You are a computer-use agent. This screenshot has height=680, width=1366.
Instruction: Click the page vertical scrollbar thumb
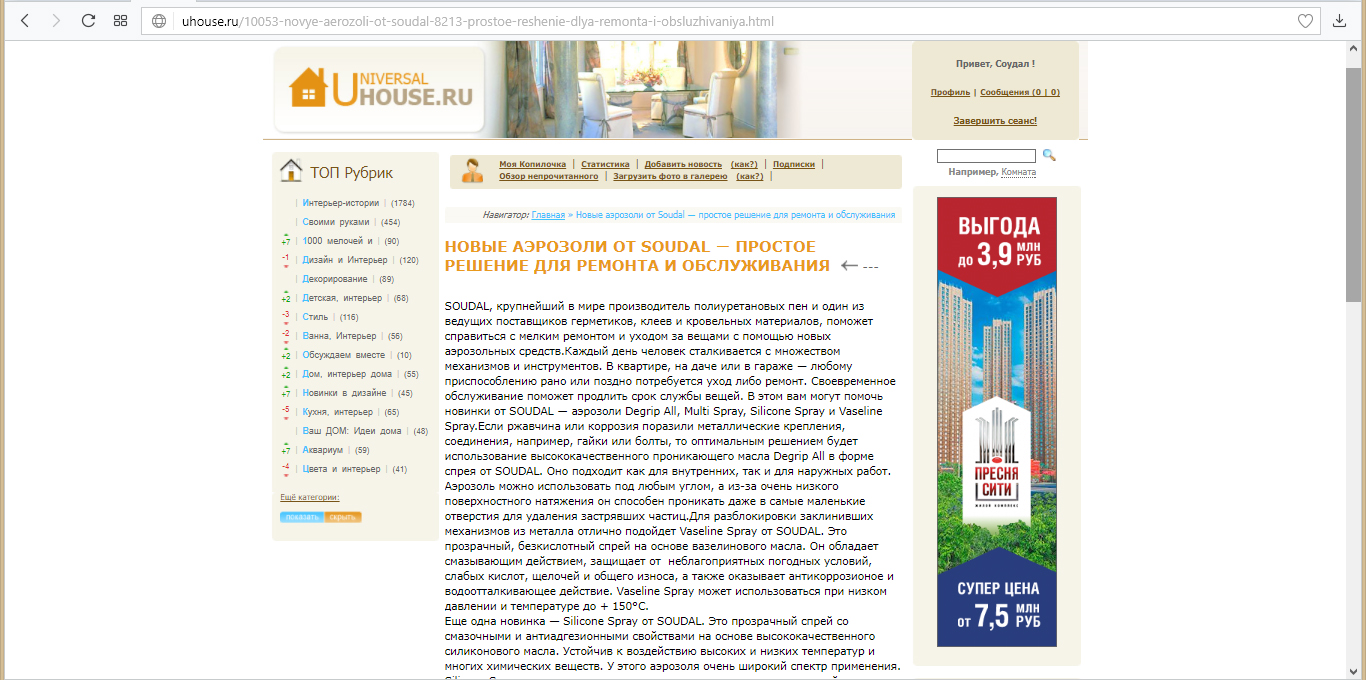tap(1353, 185)
